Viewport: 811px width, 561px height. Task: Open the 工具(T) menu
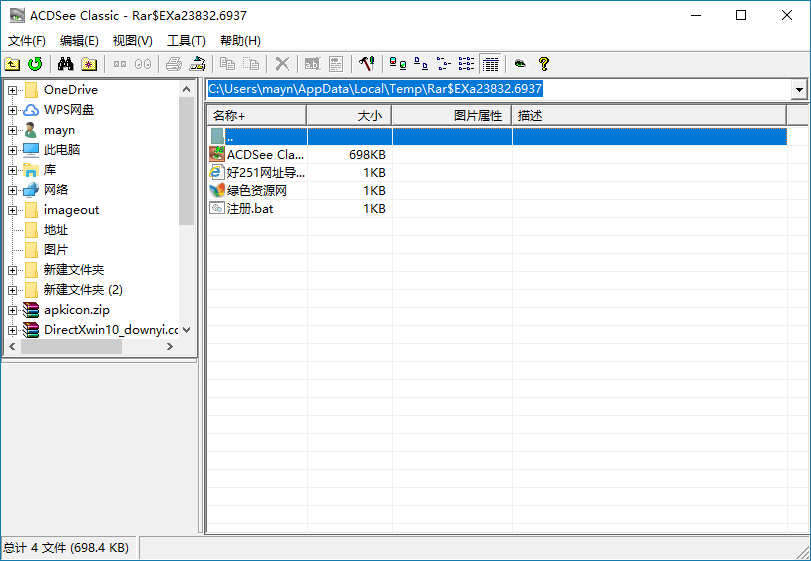186,41
